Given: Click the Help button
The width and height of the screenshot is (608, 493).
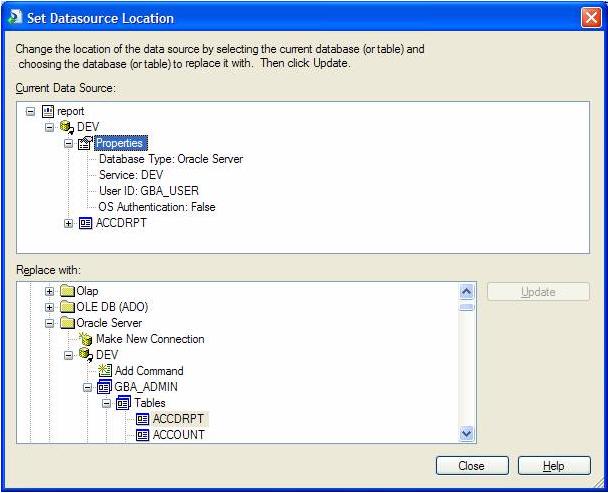Looking at the screenshot, I should (x=554, y=466).
